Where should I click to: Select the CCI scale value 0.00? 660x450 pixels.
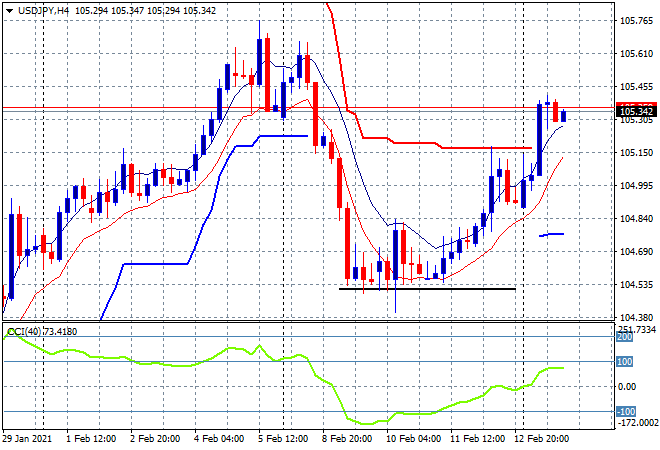pos(627,386)
